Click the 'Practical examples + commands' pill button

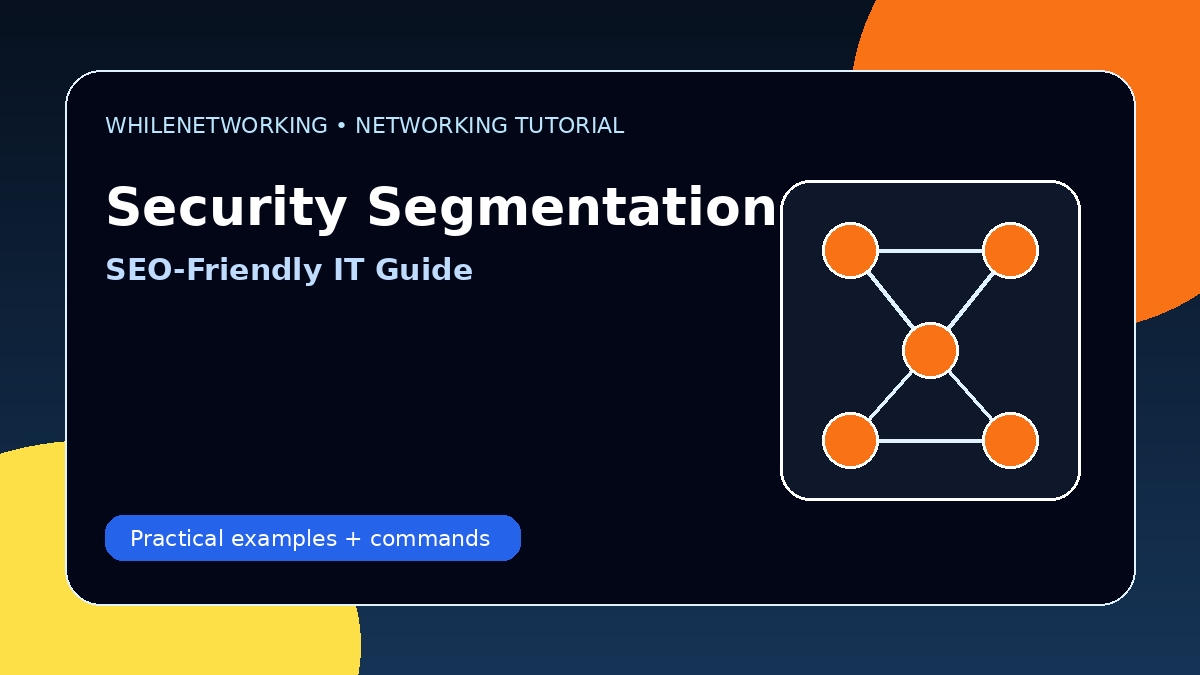[x=313, y=538]
